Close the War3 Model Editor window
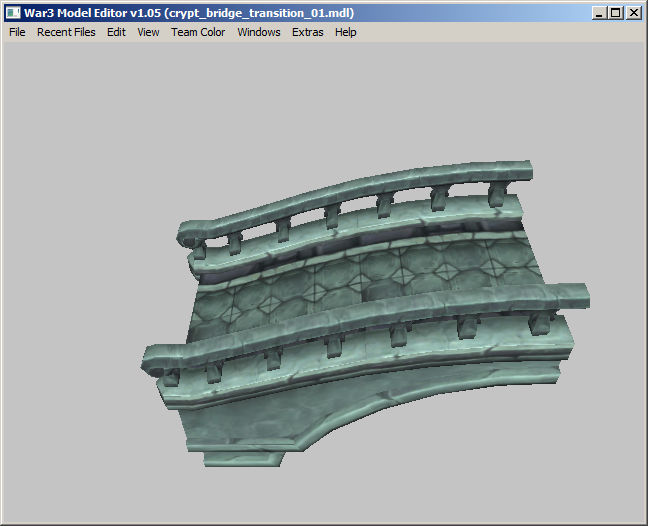Viewport: 648px width, 526px height. [x=634, y=13]
